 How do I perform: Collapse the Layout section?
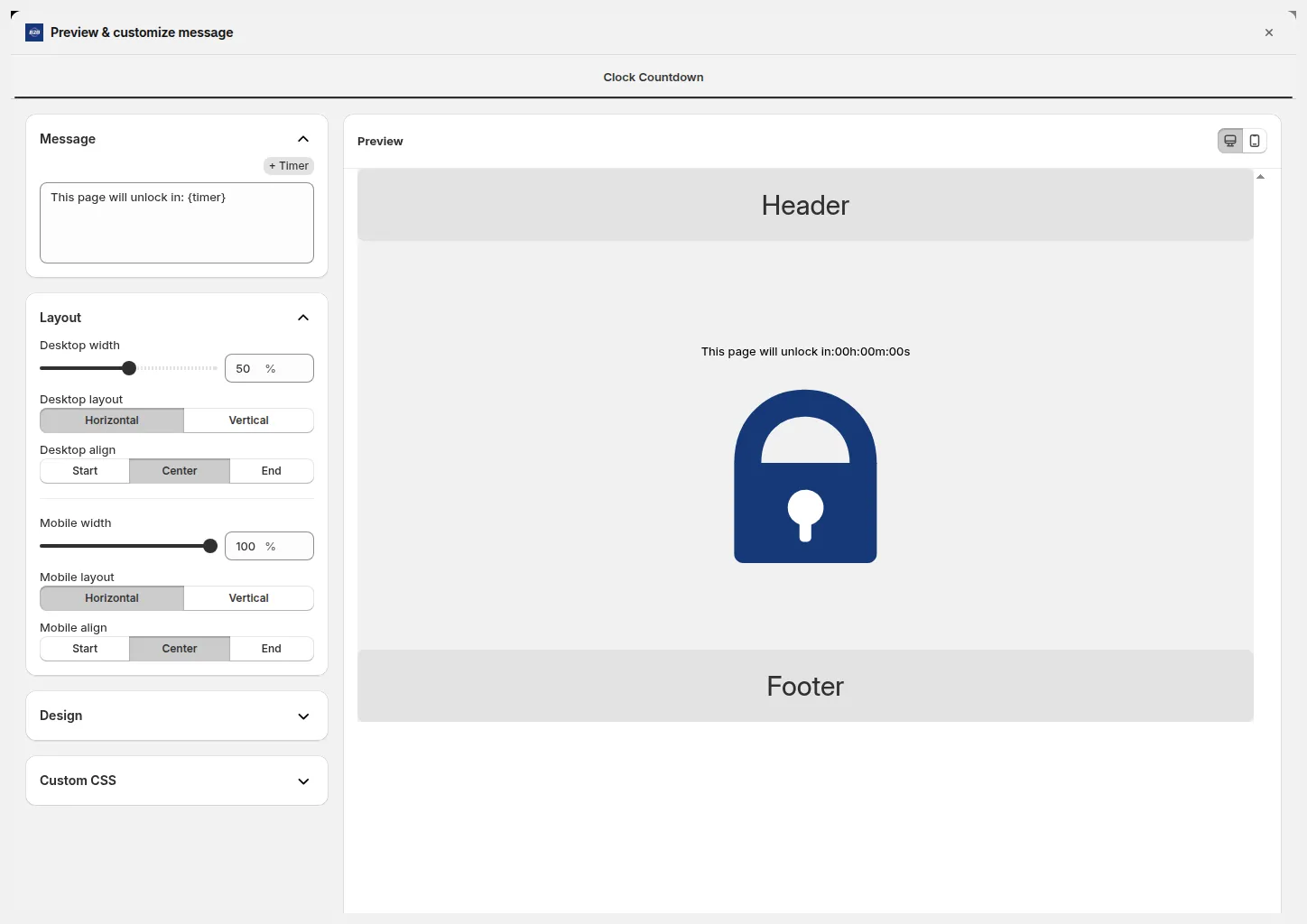pyautogui.click(x=303, y=318)
